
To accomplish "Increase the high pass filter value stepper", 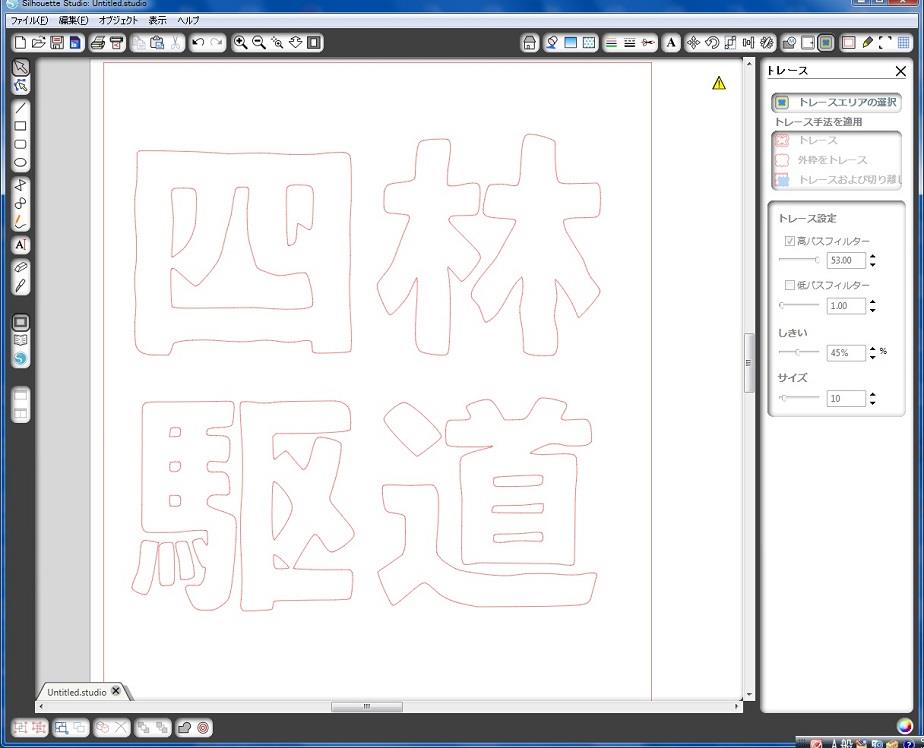I will [873, 256].
